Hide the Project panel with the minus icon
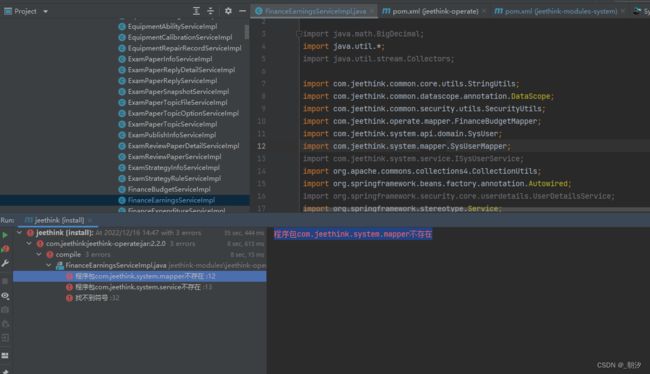 243,11
